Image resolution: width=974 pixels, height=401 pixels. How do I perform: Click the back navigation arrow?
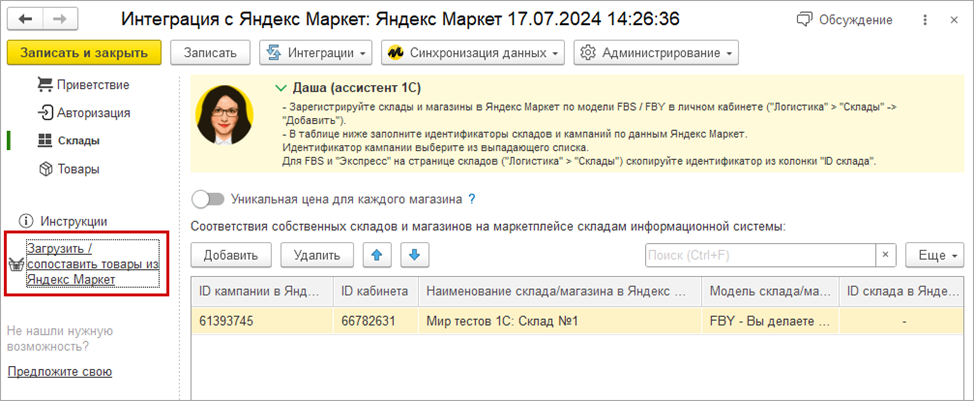[27, 19]
